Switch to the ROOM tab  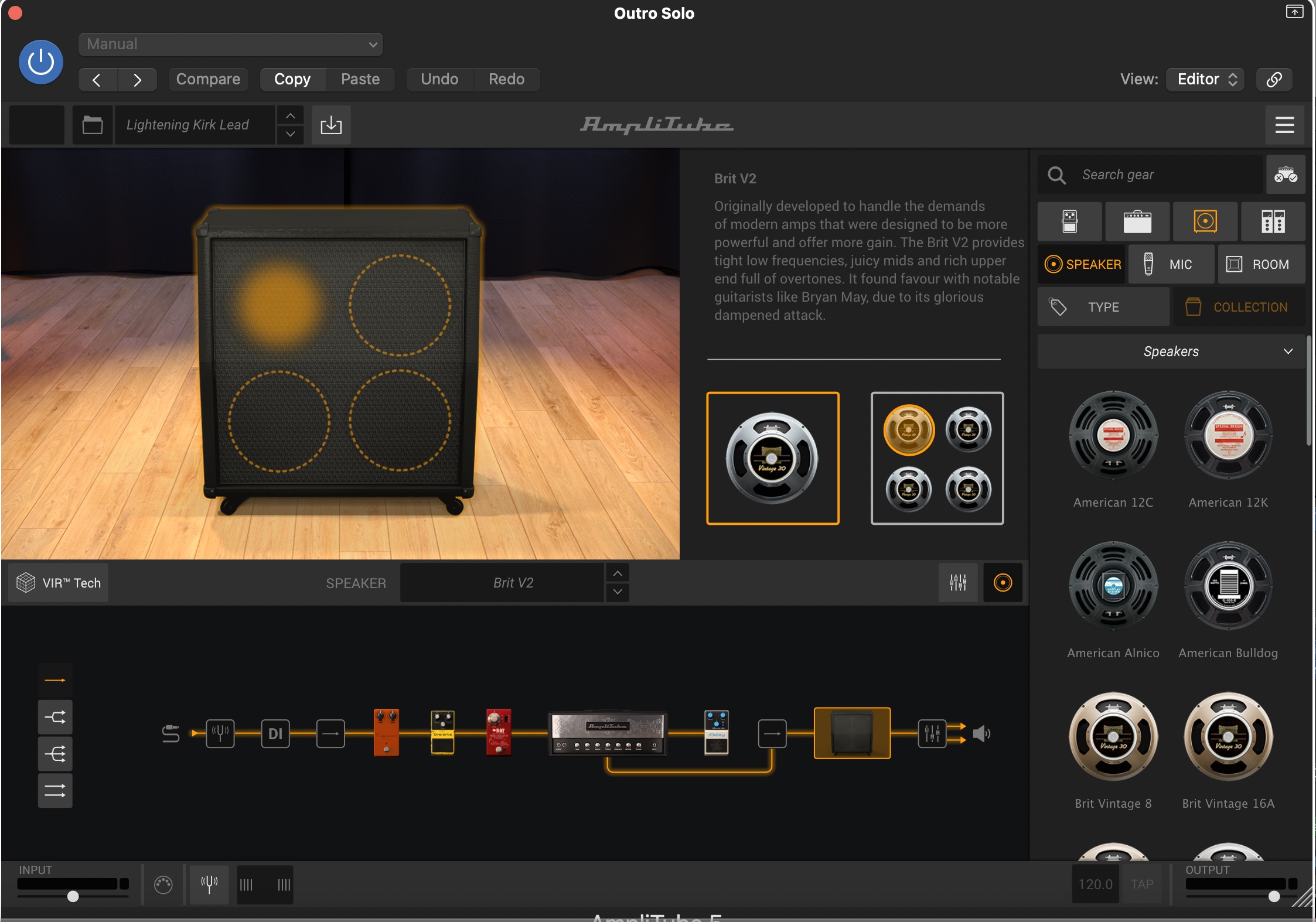(x=1262, y=264)
